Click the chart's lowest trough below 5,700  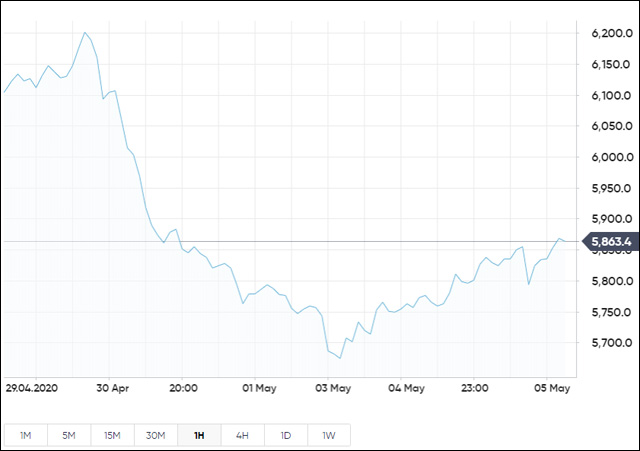click(x=340, y=358)
